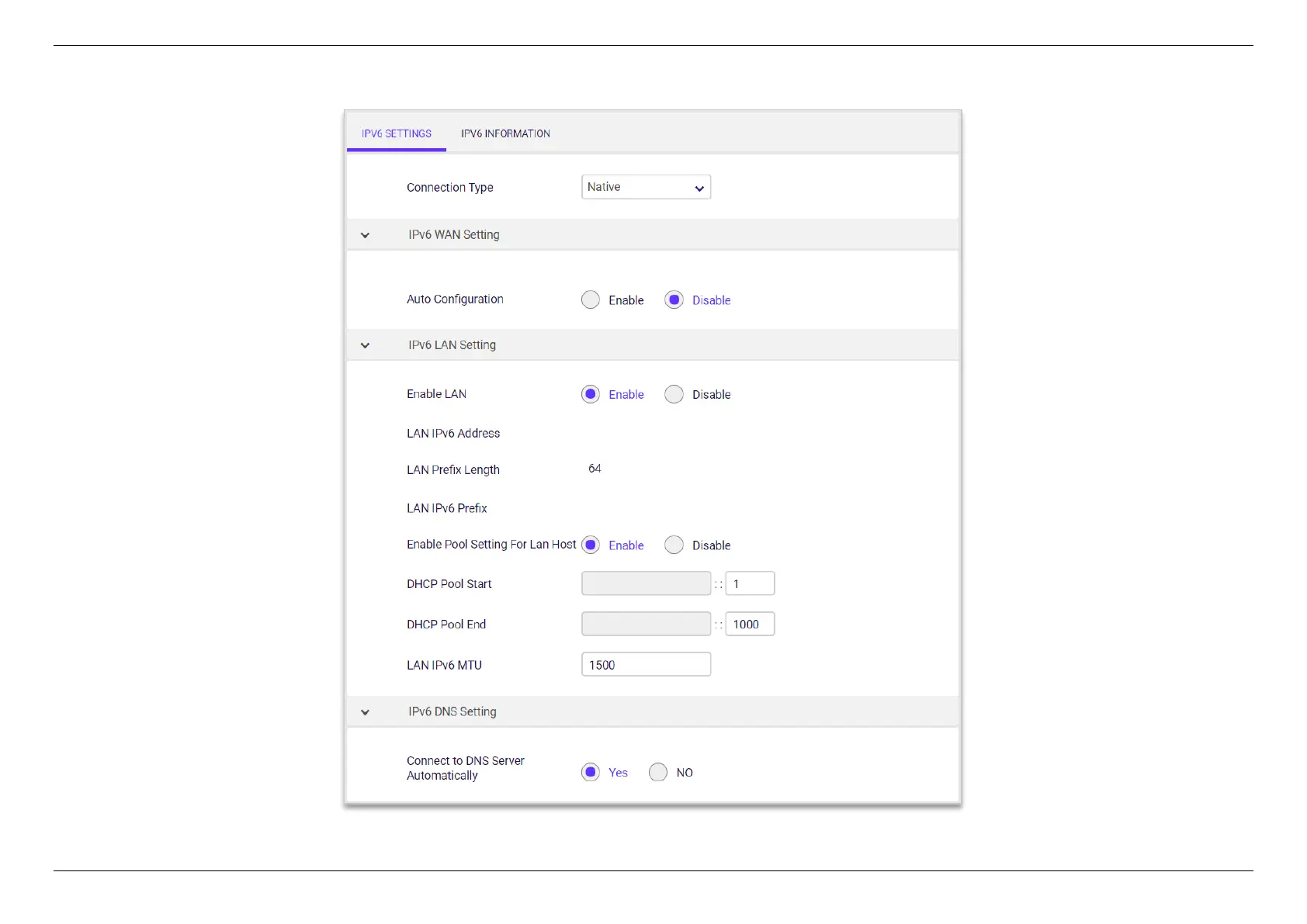Open the Connection Type dropdown showing Native
The height and width of the screenshot is (924, 1307).
point(646,187)
